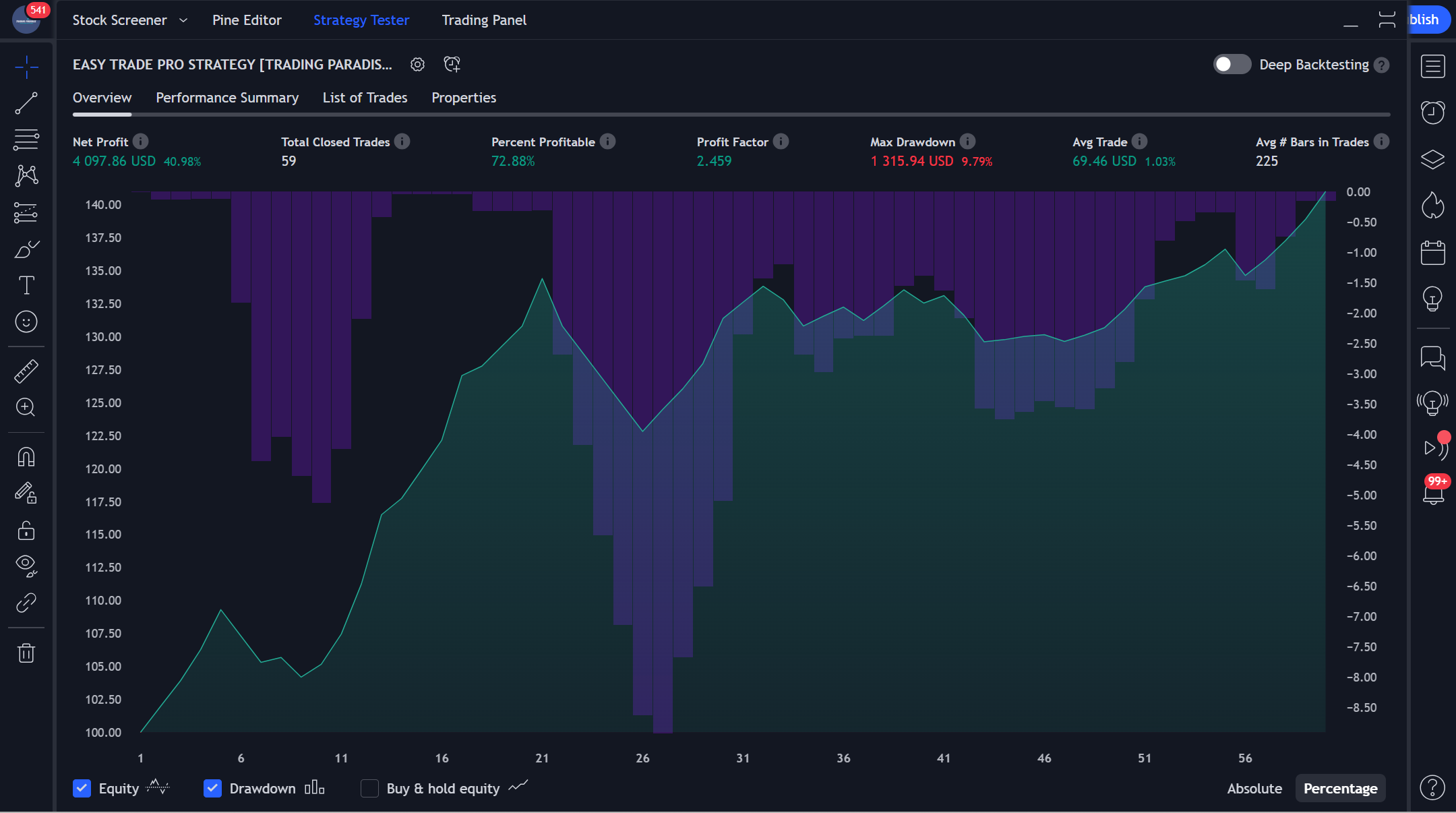1456x813 pixels.
Task: Open strategy settings gear icon
Action: click(417, 65)
